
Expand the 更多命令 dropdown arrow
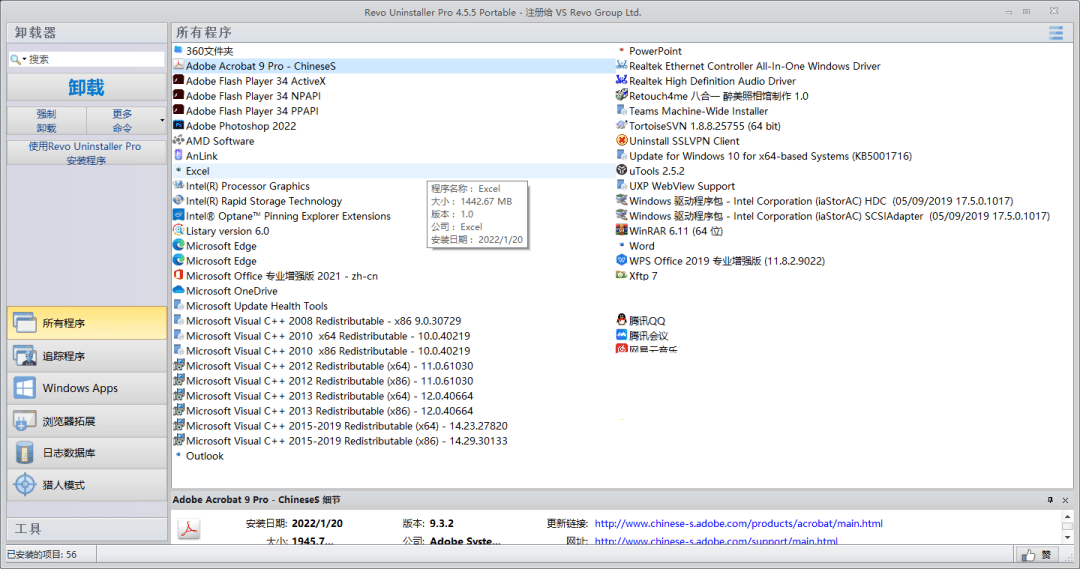point(162,121)
